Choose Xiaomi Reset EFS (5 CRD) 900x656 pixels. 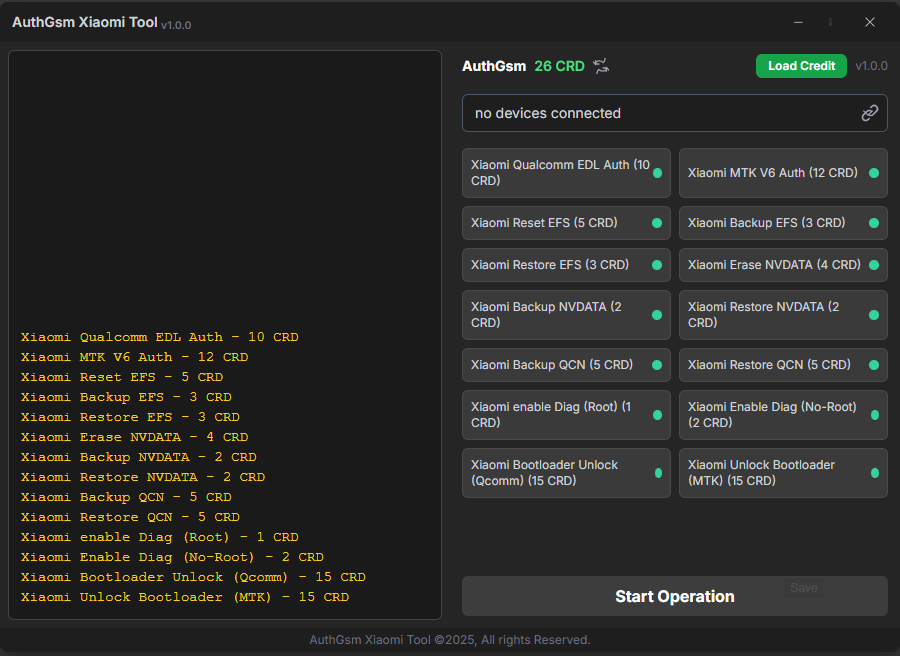566,223
